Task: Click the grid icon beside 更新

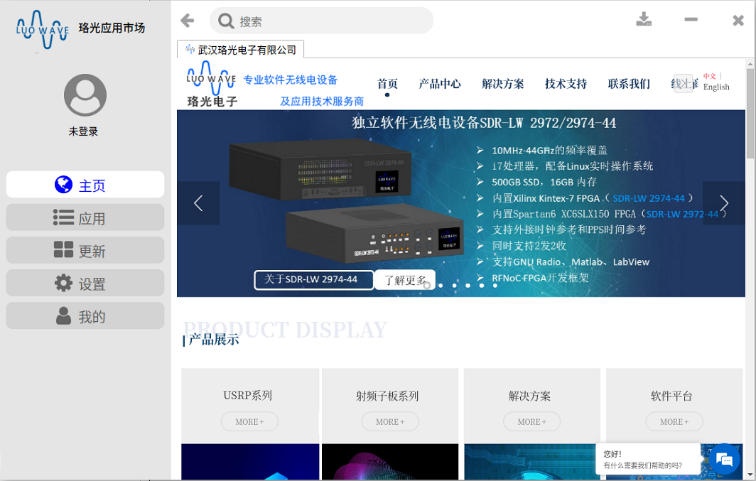Action: click(x=63, y=250)
